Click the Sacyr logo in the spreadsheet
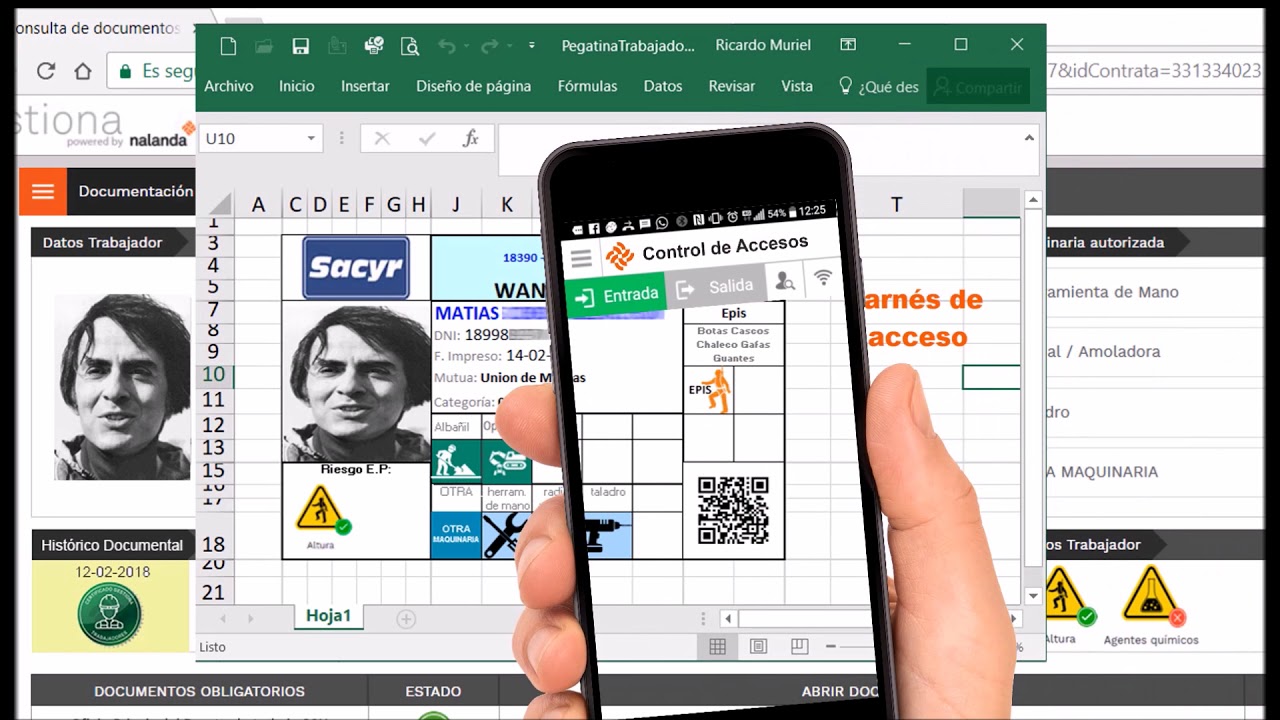Image resolution: width=1280 pixels, height=720 pixels. click(x=356, y=267)
